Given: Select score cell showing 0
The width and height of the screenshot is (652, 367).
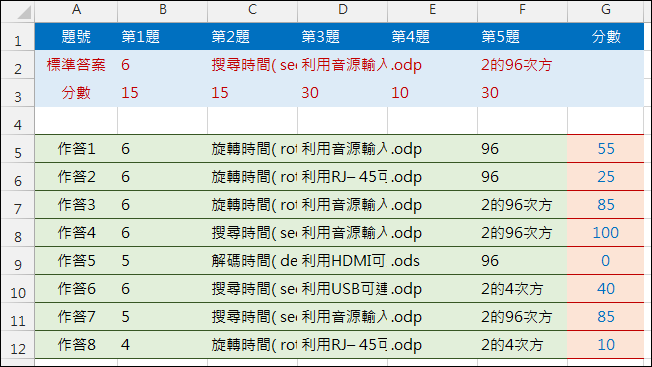Looking at the screenshot, I should click(605, 261).
